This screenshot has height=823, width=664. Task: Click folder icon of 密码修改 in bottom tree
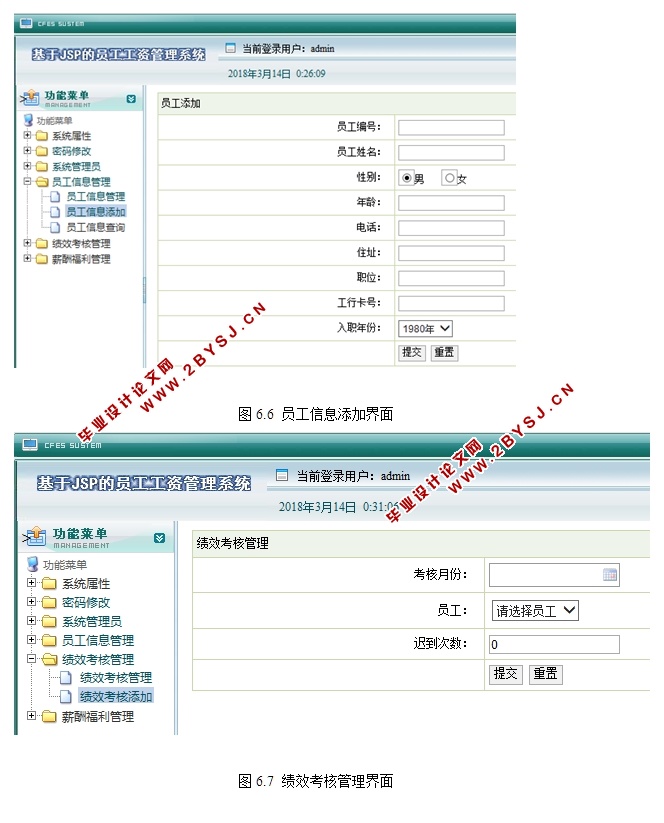(49, 603)
